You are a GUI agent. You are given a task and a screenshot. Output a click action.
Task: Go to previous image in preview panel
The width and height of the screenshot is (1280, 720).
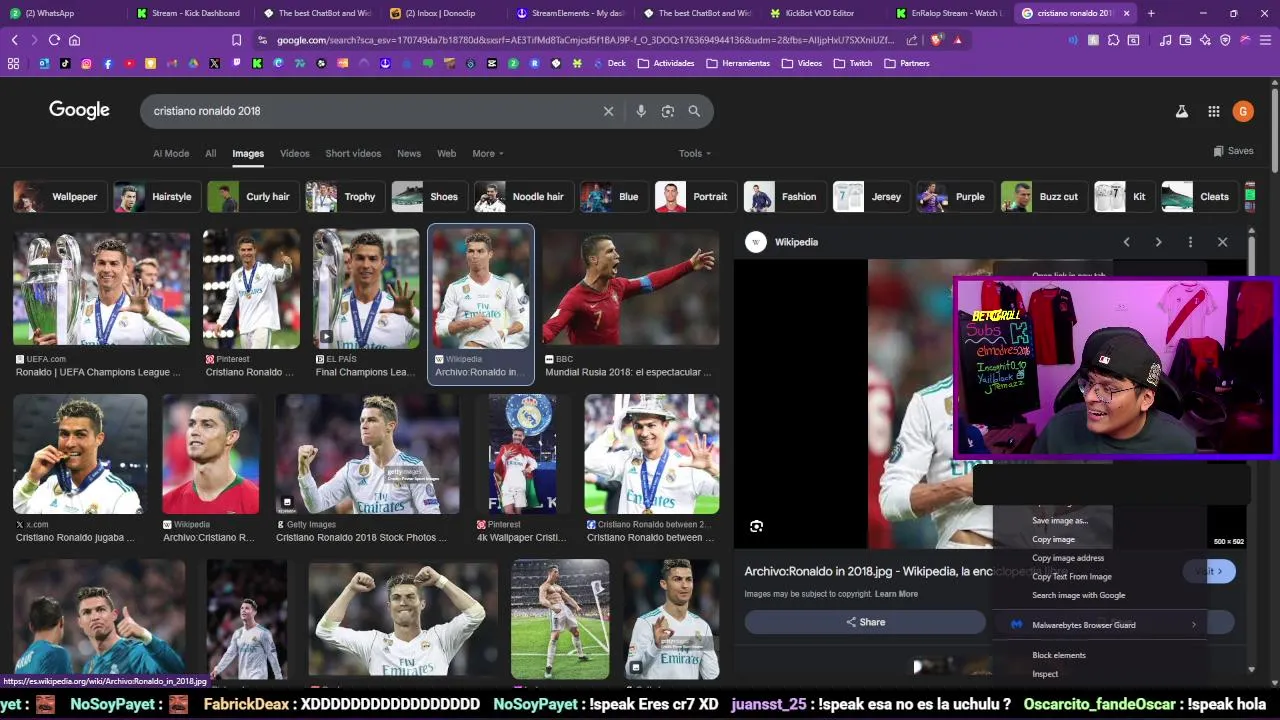tap(1127, 242)
